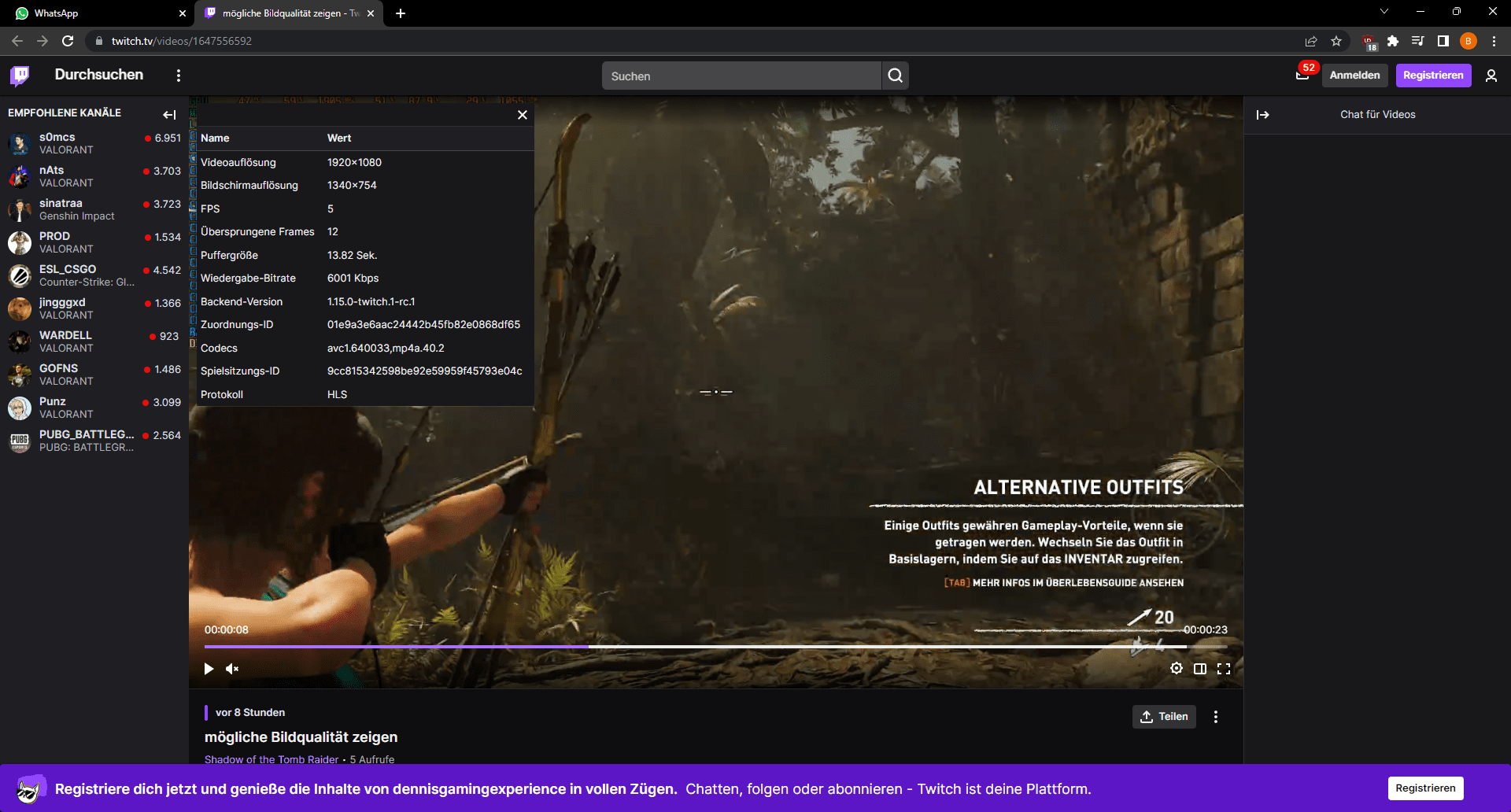Open the media control icon in toolbar
The image size is (1511, 812).
coord(1418,41)
